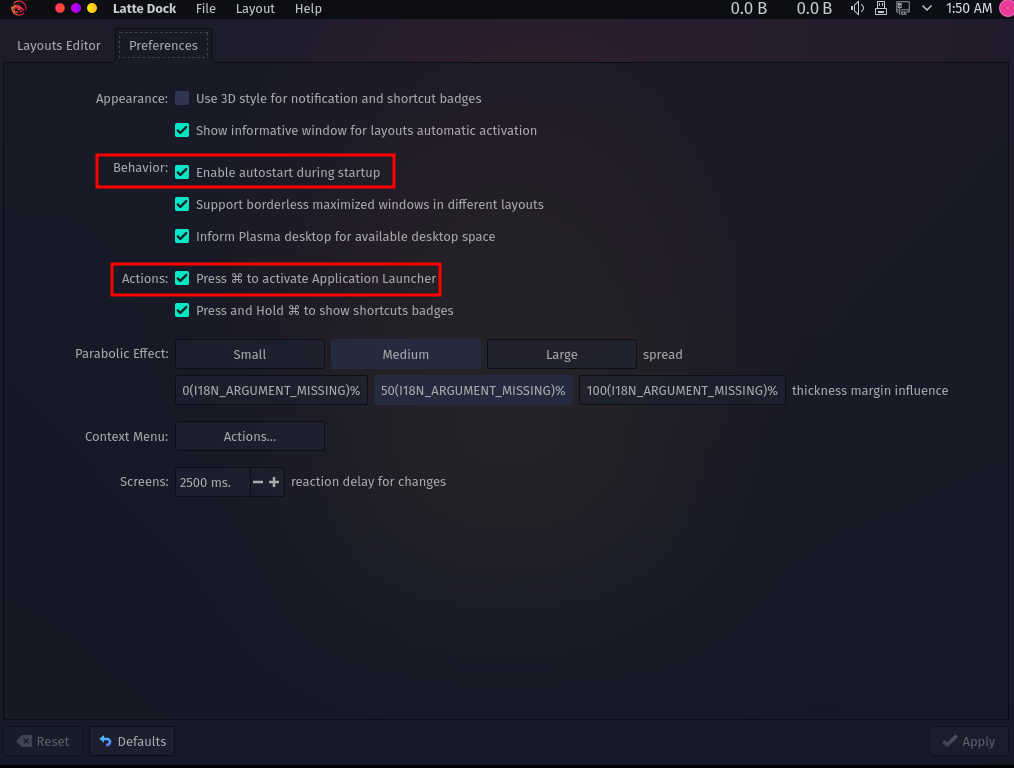Decrease reaction delay with minus icon
The image size is (1014, 768).
click(258, 482)
